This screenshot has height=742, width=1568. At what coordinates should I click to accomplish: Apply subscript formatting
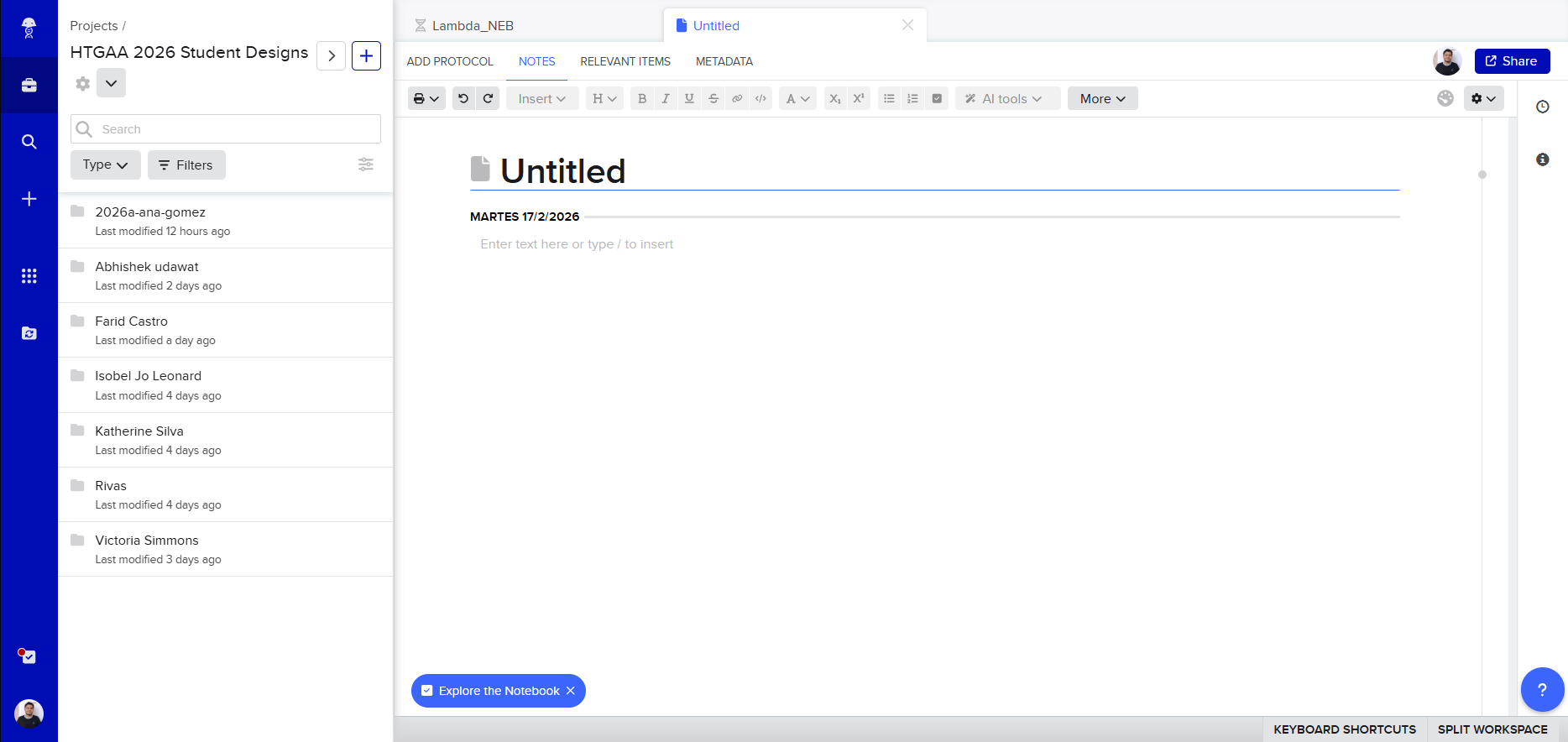pyautogui.click(x=834, y=98)
